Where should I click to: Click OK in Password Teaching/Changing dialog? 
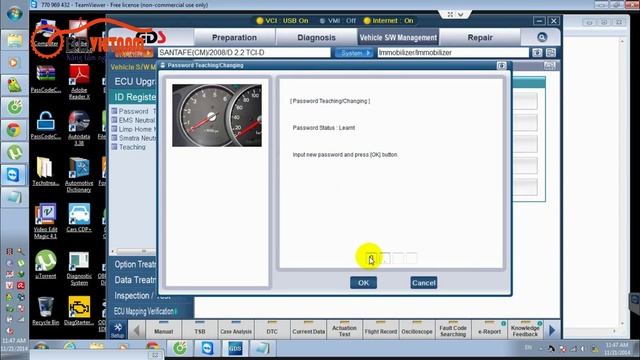pos(363,282)
